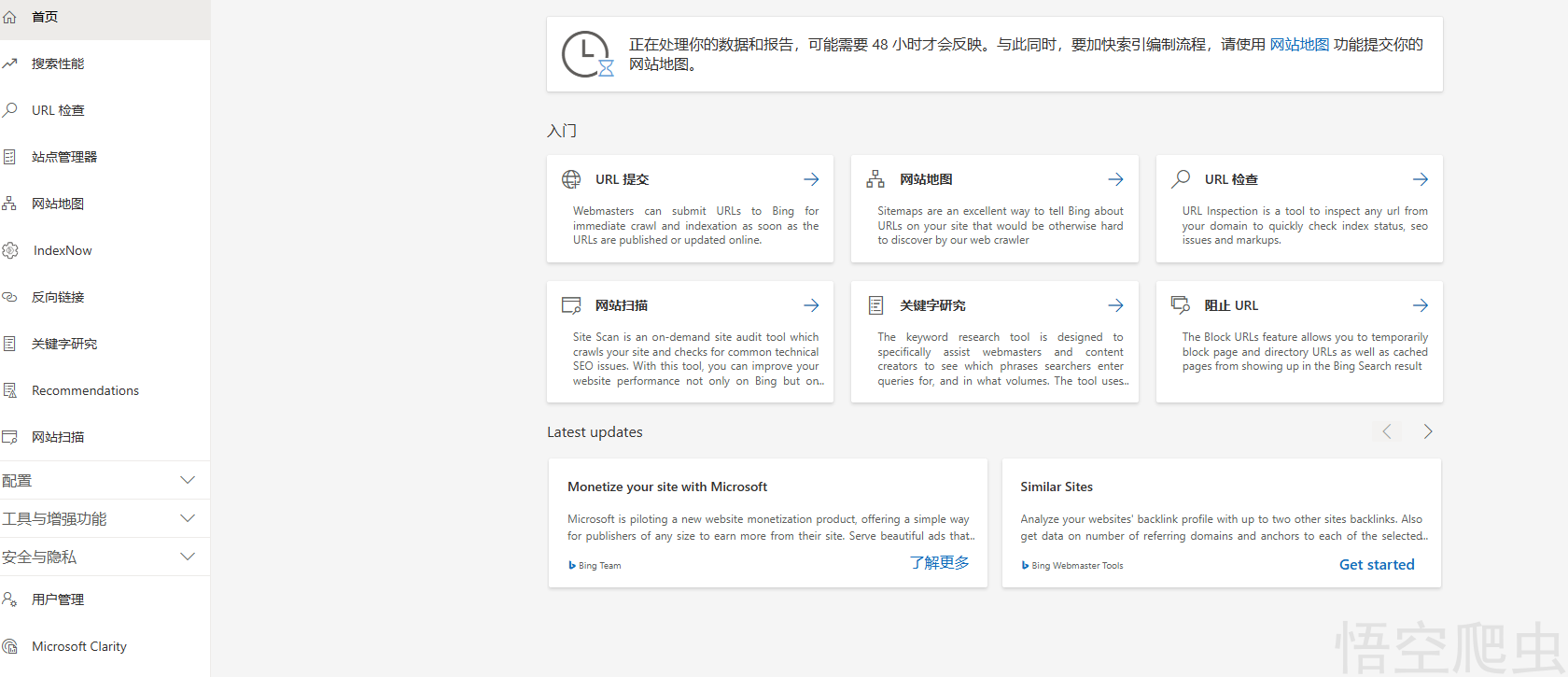Open the URL 提交 card title
1568x677 pixels.
[x=622, y=179]
